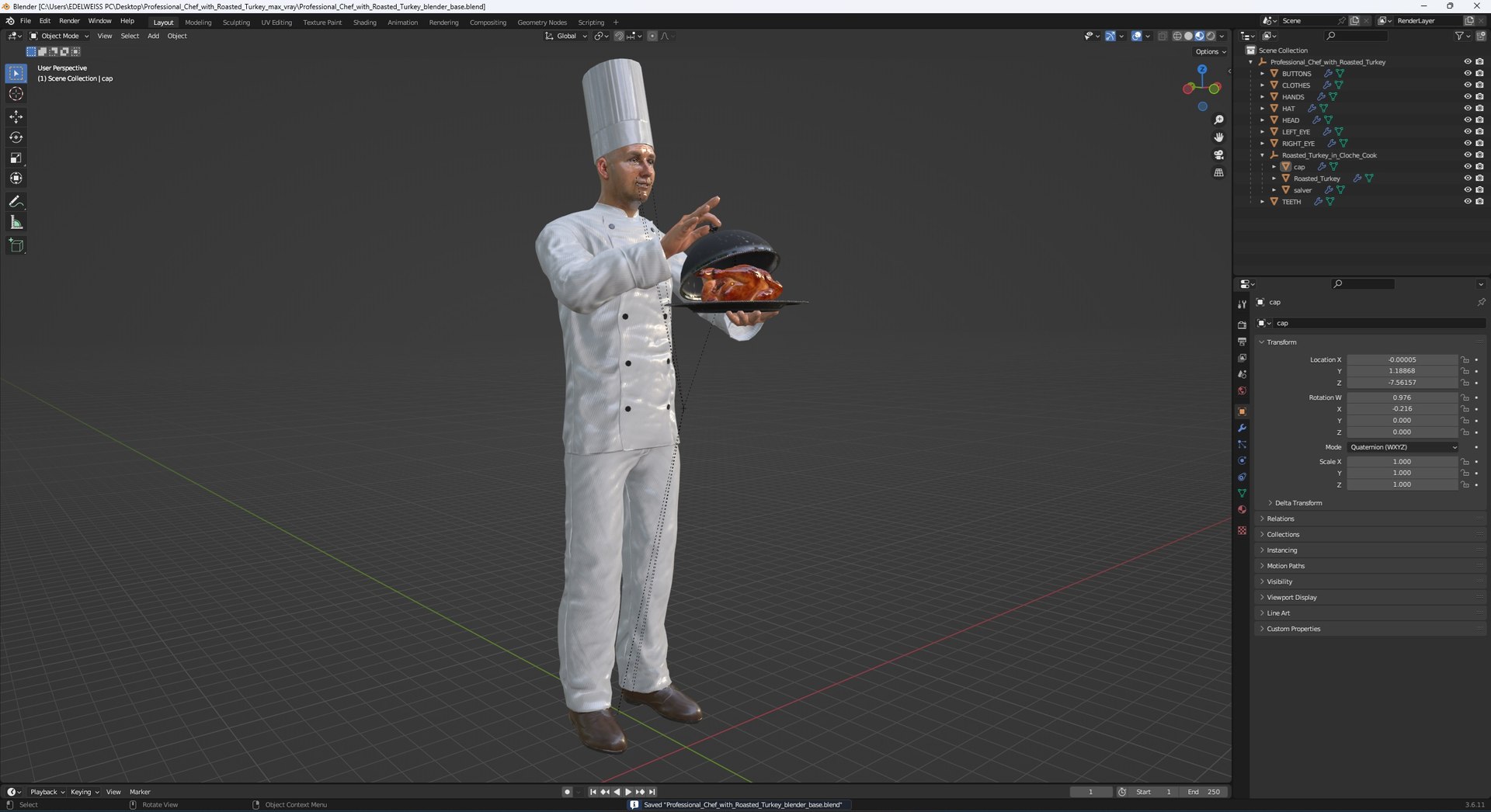1491x812 pixels.
Task: Open the Object Mode dropdown
Action: click(59, 36)
